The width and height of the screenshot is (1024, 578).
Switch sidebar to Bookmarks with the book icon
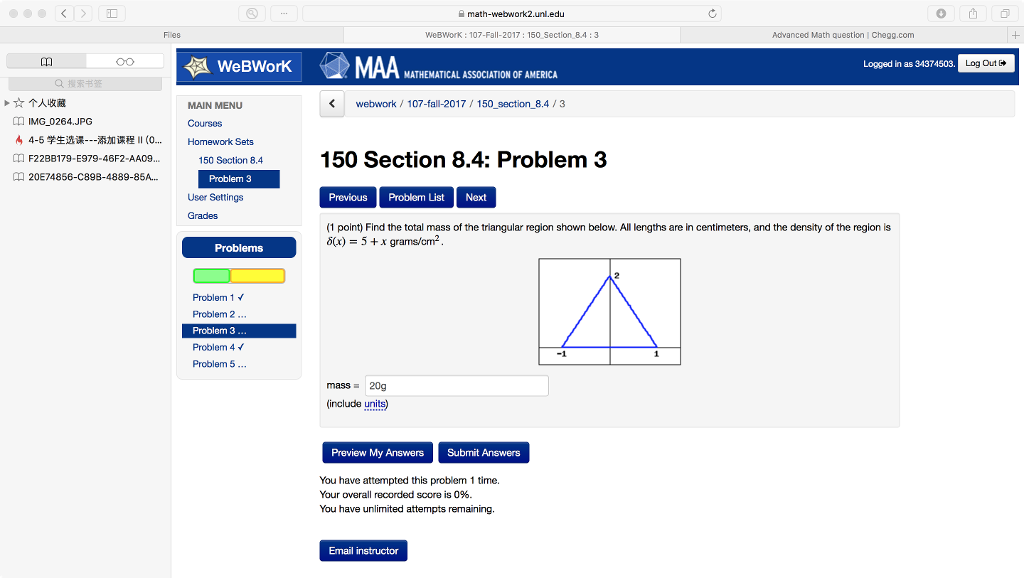pyautogui.click(x=46, y=60)
